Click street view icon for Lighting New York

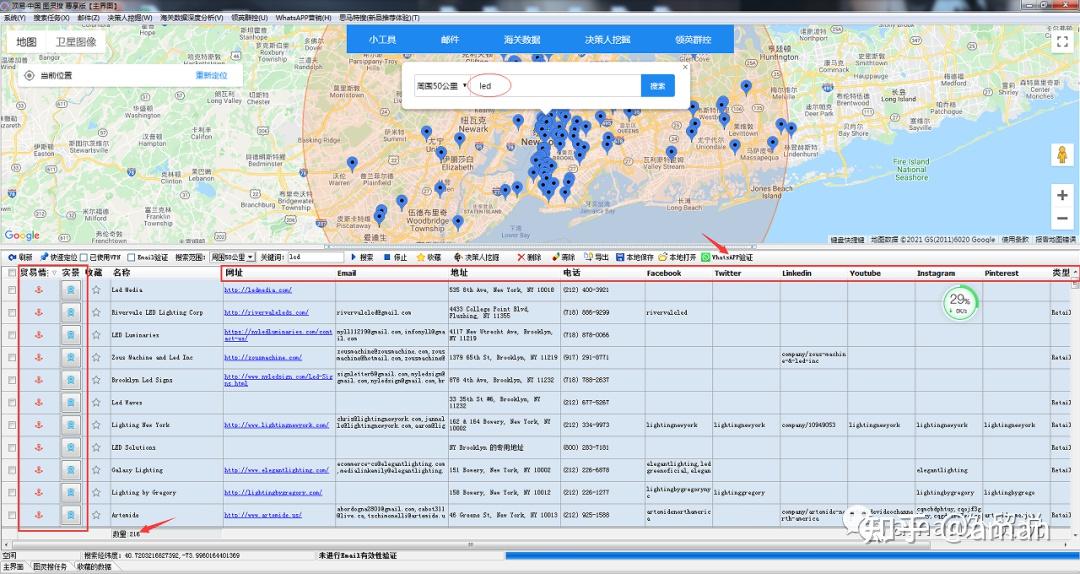point(70,424)
